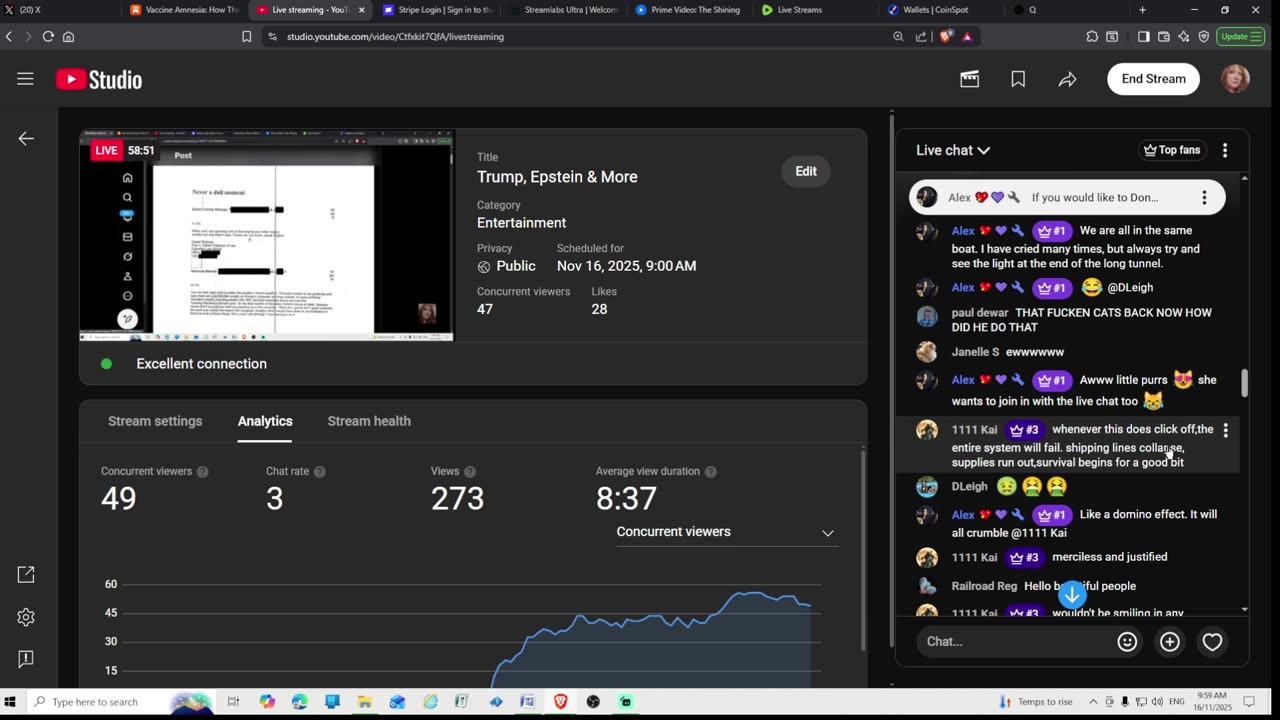Open the Brave Wallet icon
This screenshot has width=1280, height=720.
click(1163, 36)
